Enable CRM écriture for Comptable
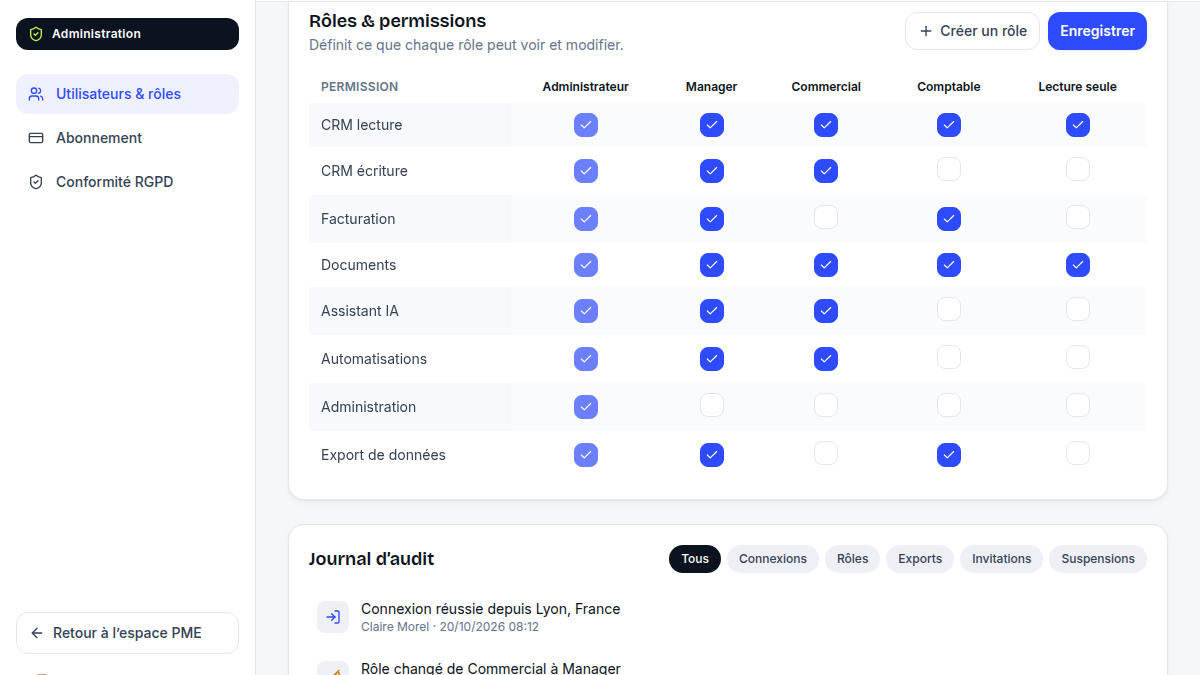Viewport: 1200px width, 675px height. coord(949,170)
